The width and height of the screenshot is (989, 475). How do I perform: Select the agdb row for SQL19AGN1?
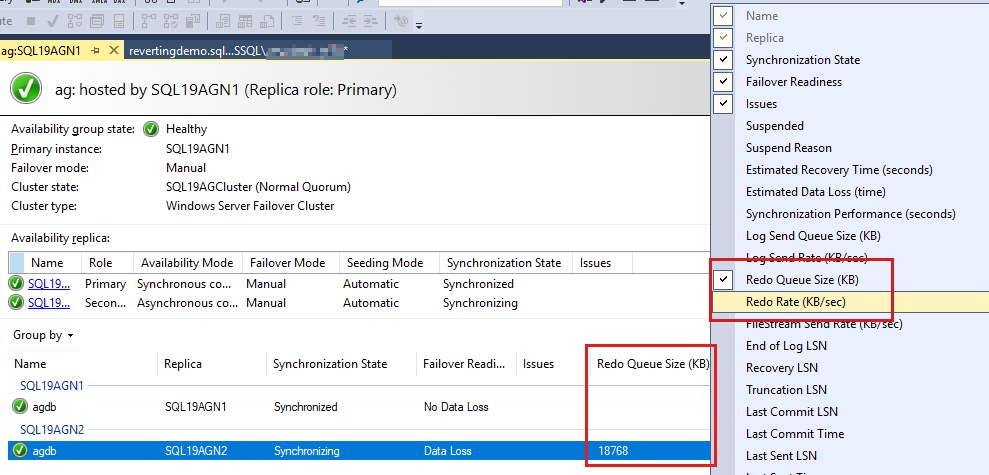(360, 407)
